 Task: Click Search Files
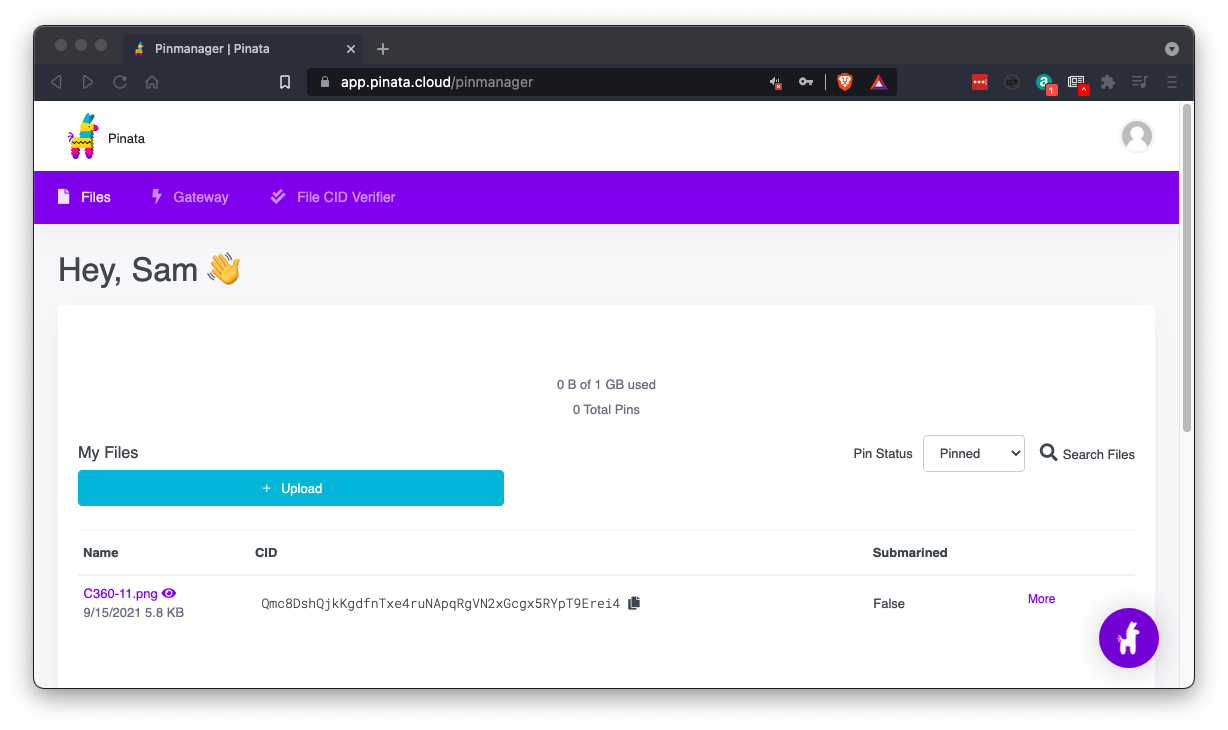pyautogui.click(x=1087, y=453)
